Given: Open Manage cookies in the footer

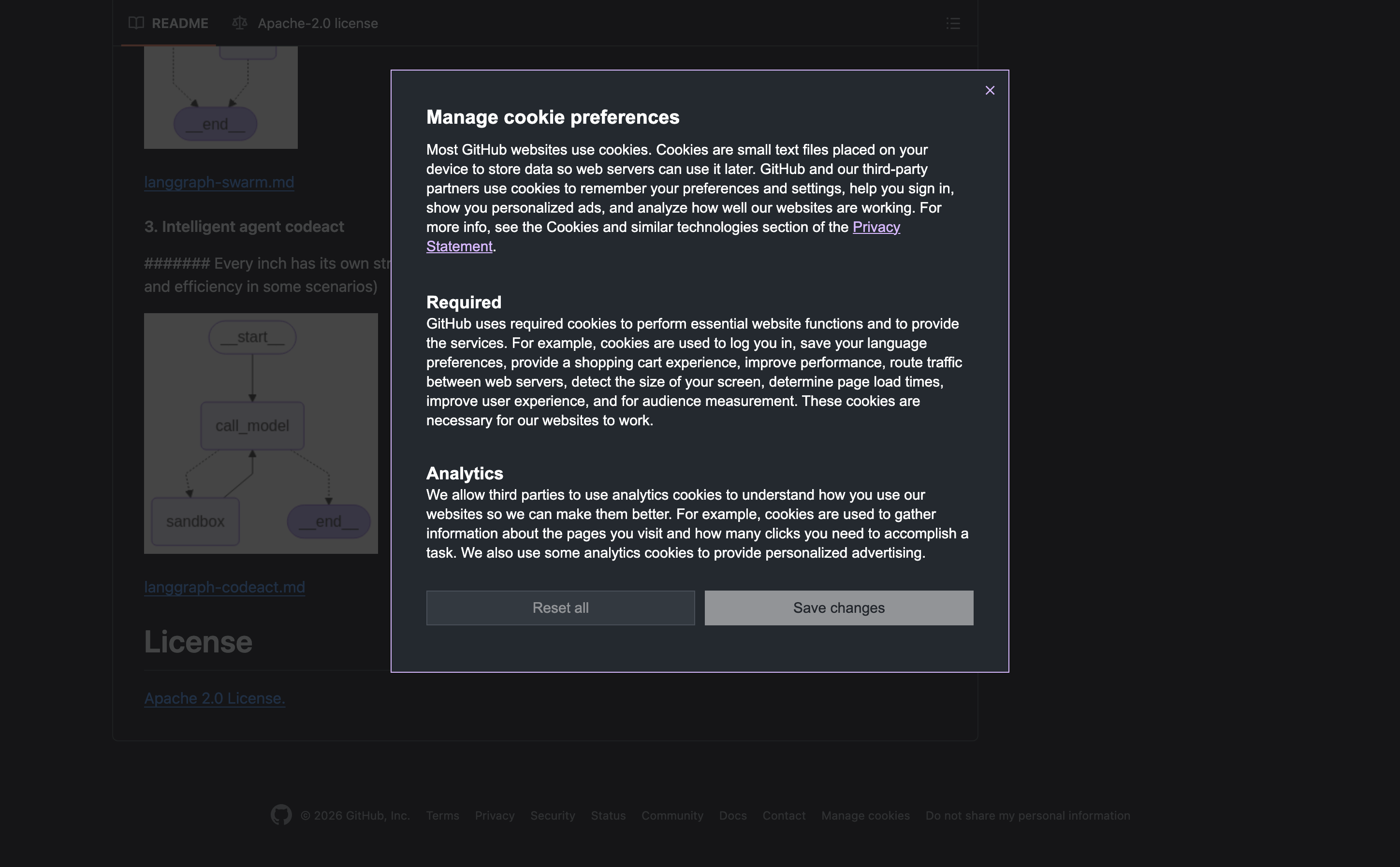Looking at the screenshot, I should tap(865, 815).
